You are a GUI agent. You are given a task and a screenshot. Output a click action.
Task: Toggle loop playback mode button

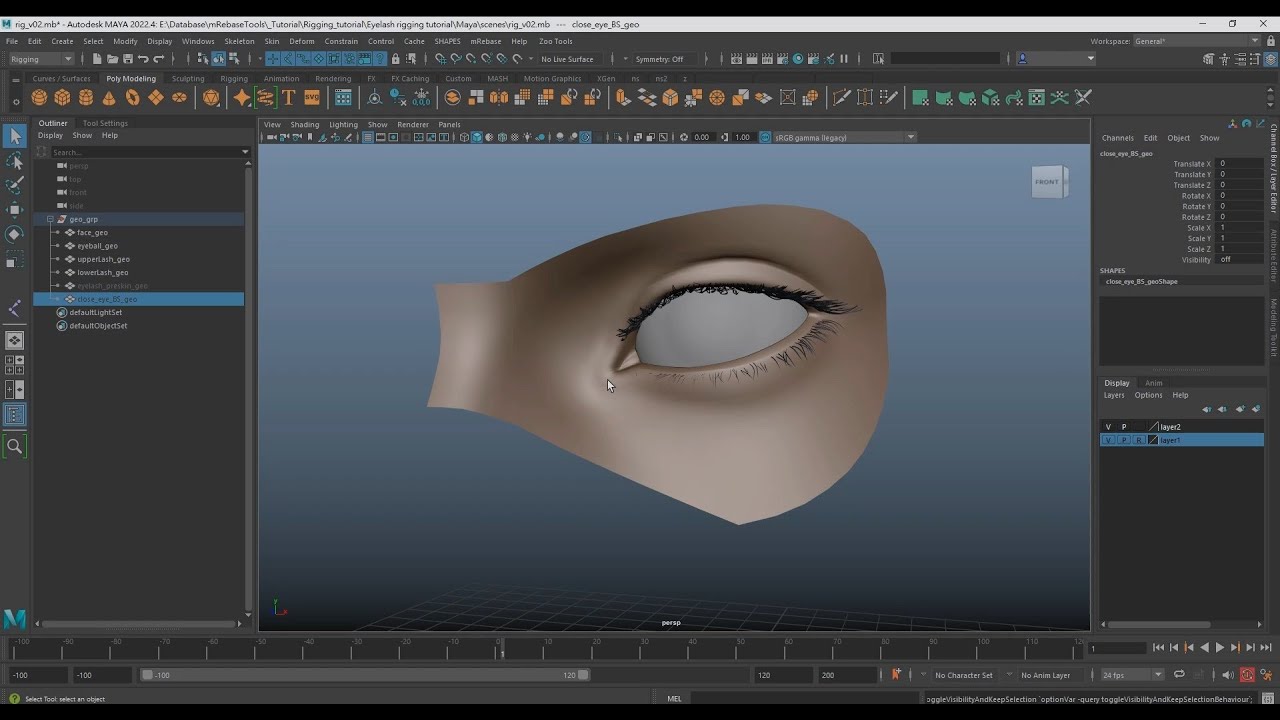coord(1179,675)
